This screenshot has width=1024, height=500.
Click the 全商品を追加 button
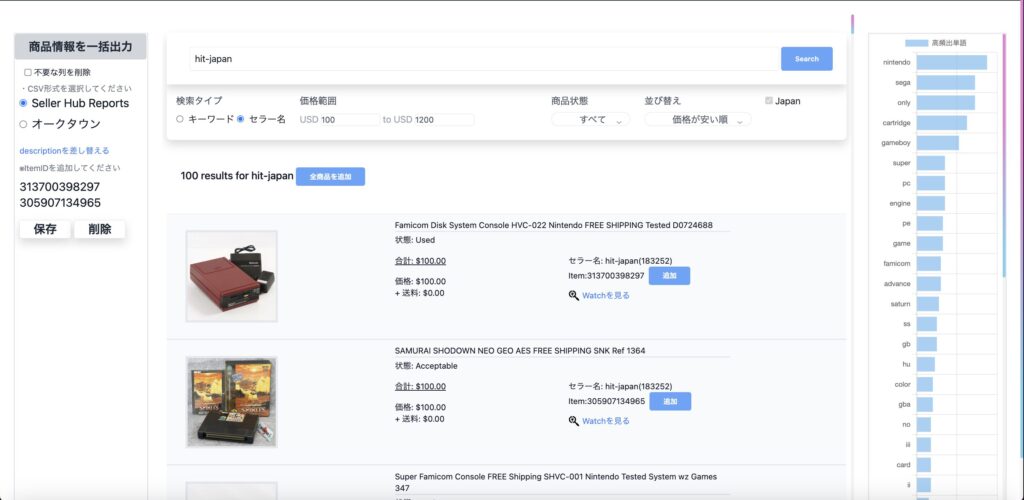[x=330, y=176]
